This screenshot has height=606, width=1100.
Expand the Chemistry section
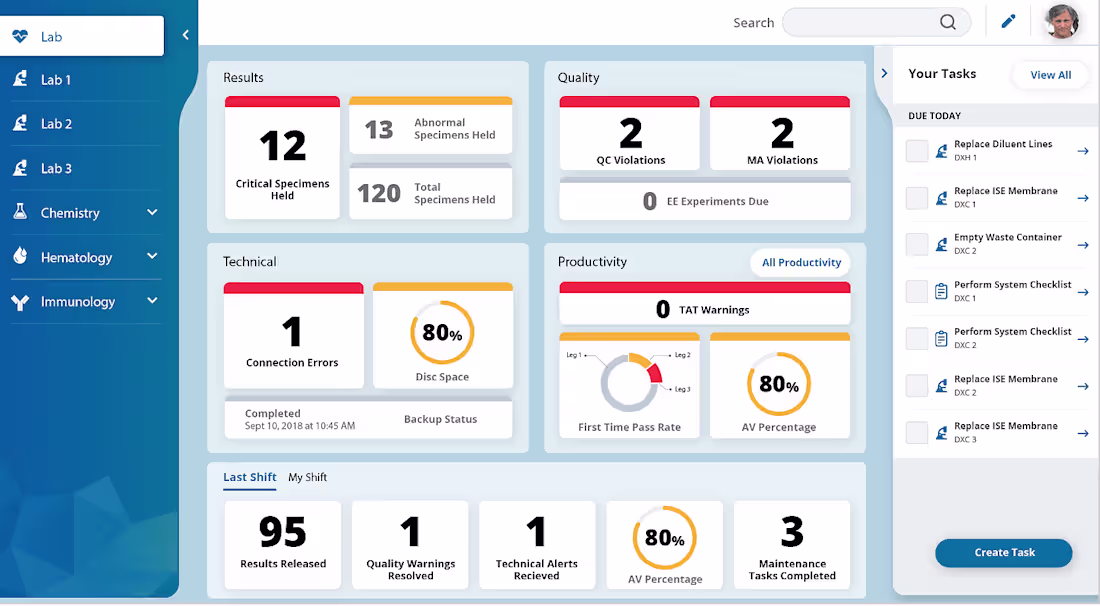tap(152, 212)
